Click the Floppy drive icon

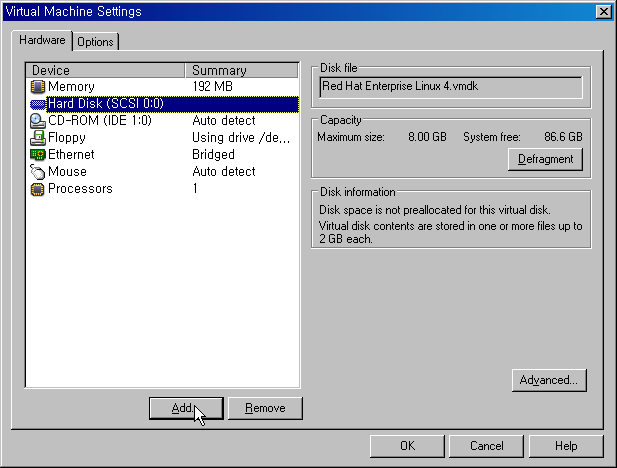38,138
